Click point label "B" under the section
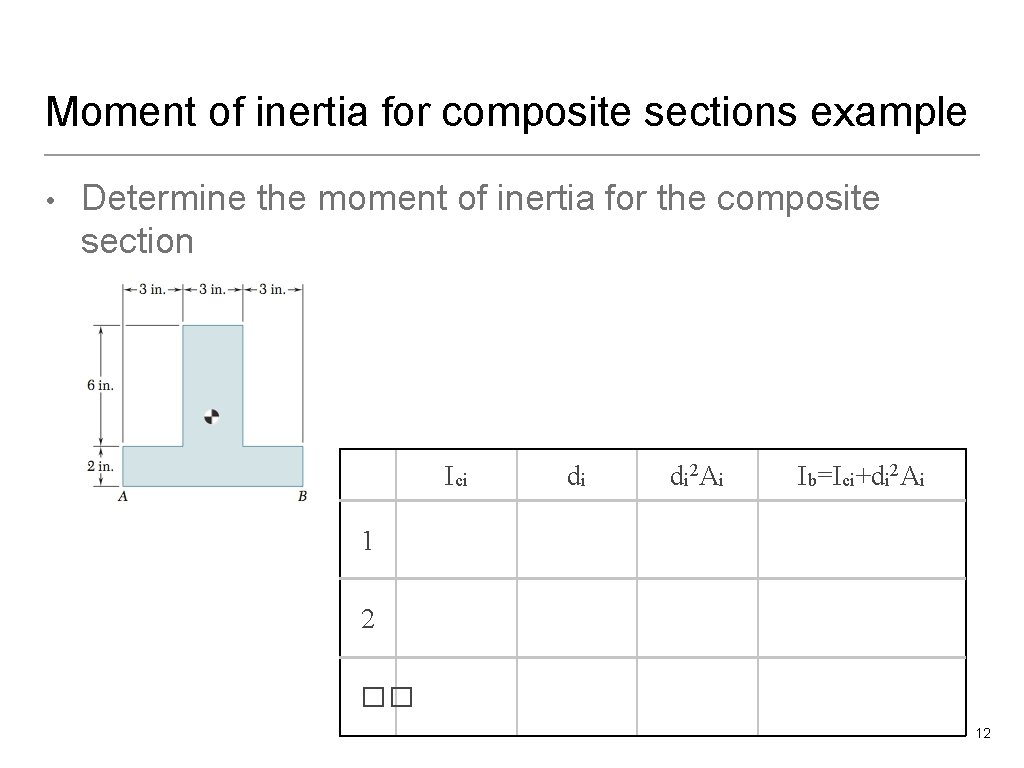The height and width of the screenshot is (768, 1024). 302,497
